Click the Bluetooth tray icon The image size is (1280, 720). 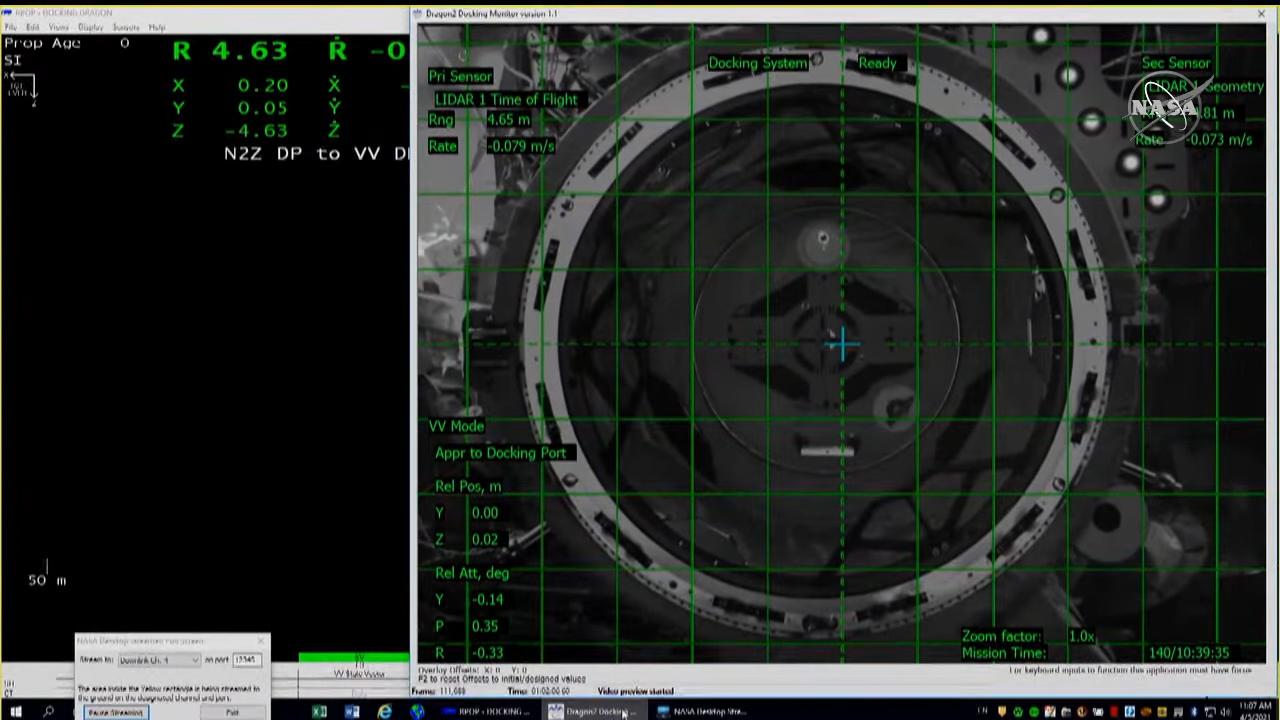[x=1193, y=712]
